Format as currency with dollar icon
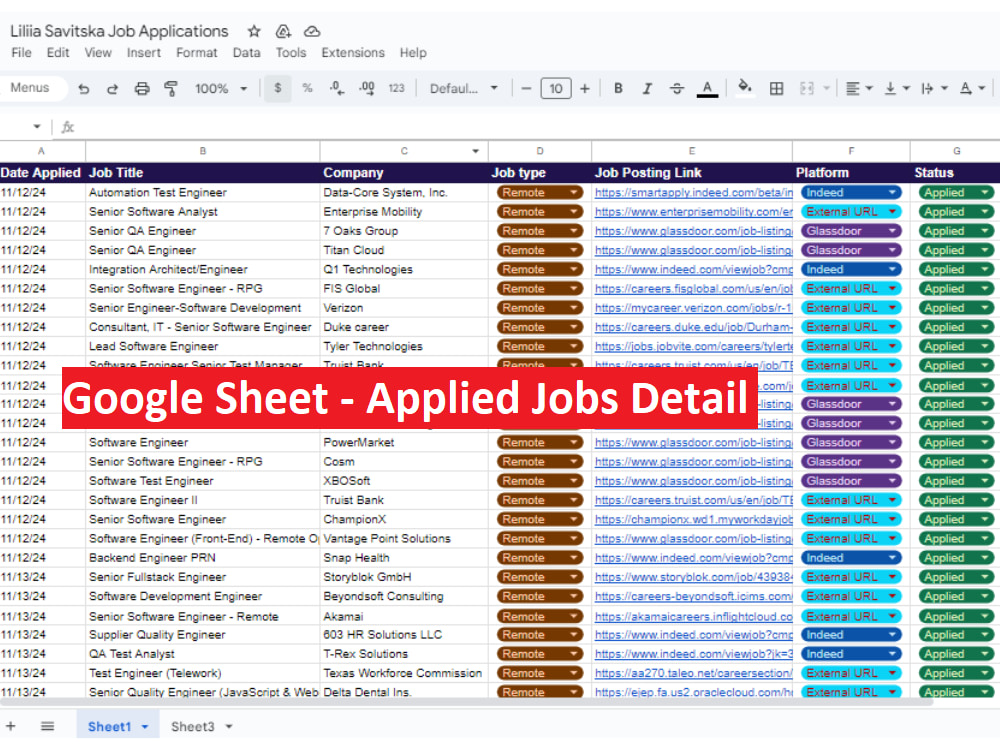The image size is (1000, 750). [277, 88]
